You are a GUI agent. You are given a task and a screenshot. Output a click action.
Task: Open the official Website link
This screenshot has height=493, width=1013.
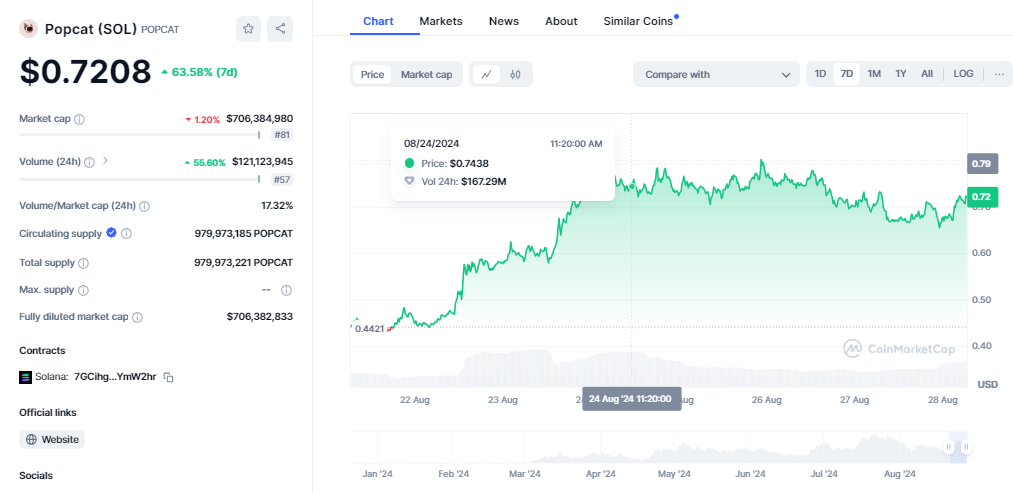click(52, 439)
